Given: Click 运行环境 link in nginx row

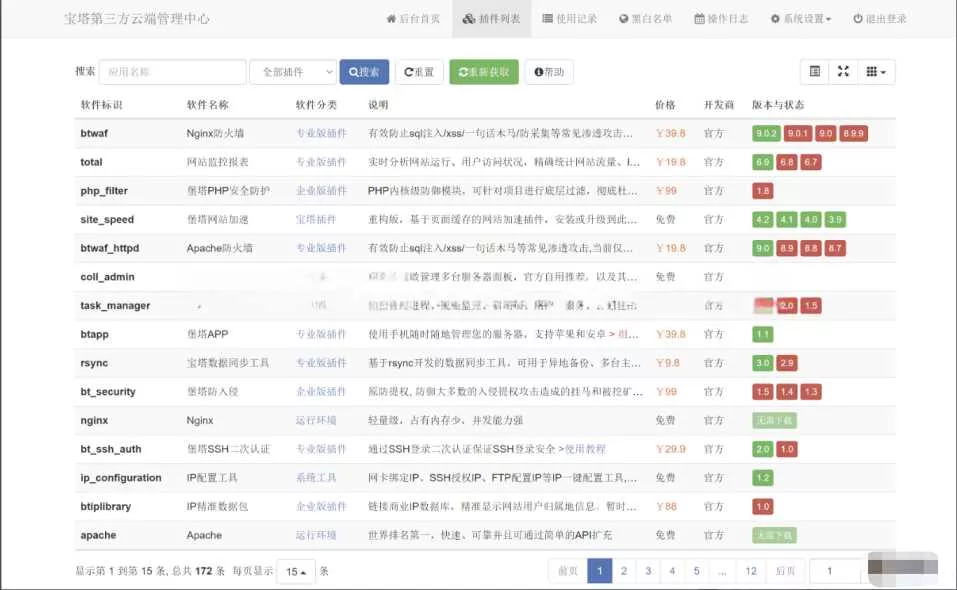Looking at the screenshot, I should click(316, 420).
